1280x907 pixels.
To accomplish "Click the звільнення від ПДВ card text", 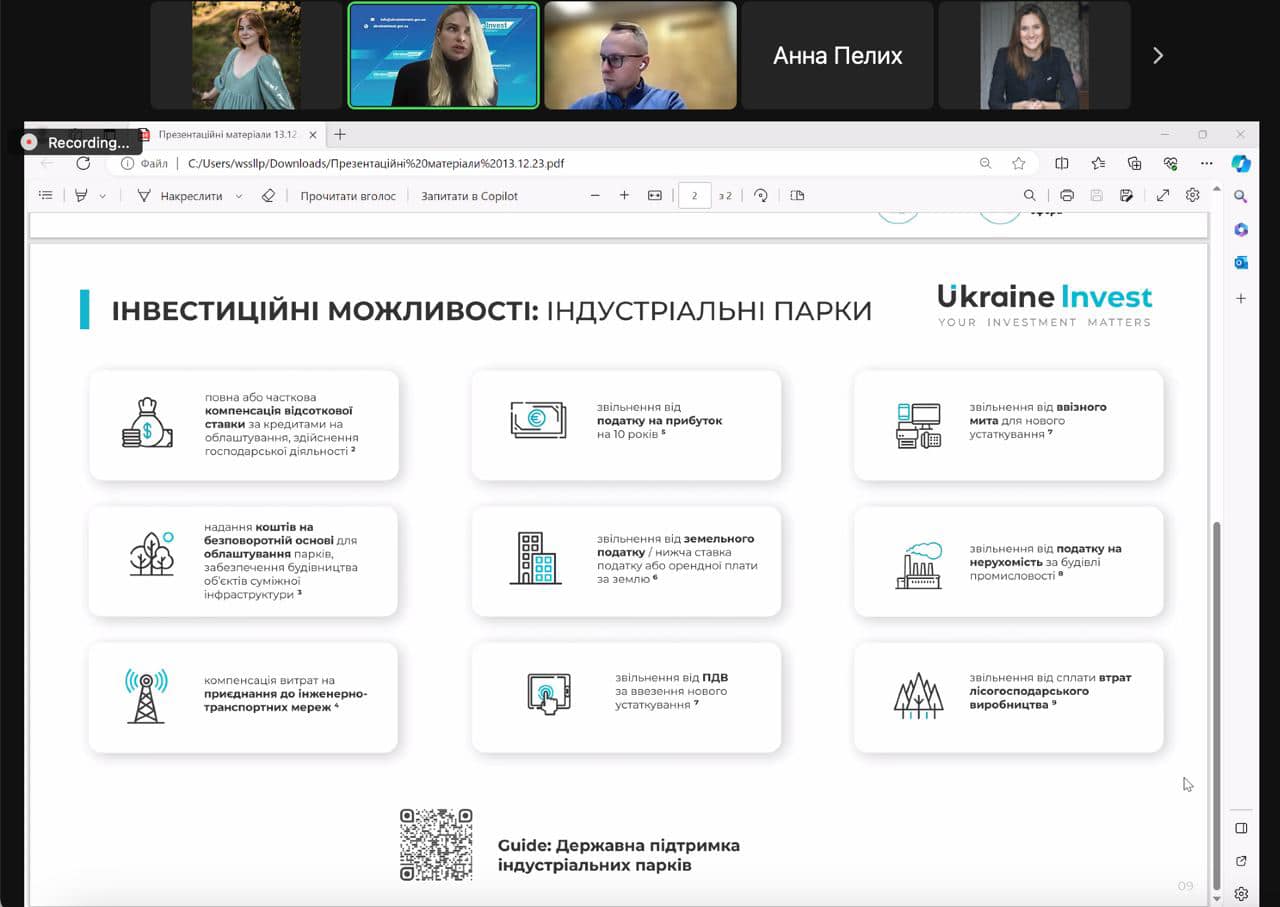I will coord(671,691).
